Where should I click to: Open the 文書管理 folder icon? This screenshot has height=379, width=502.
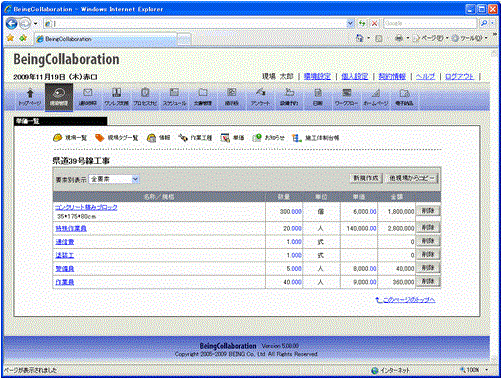203,97
